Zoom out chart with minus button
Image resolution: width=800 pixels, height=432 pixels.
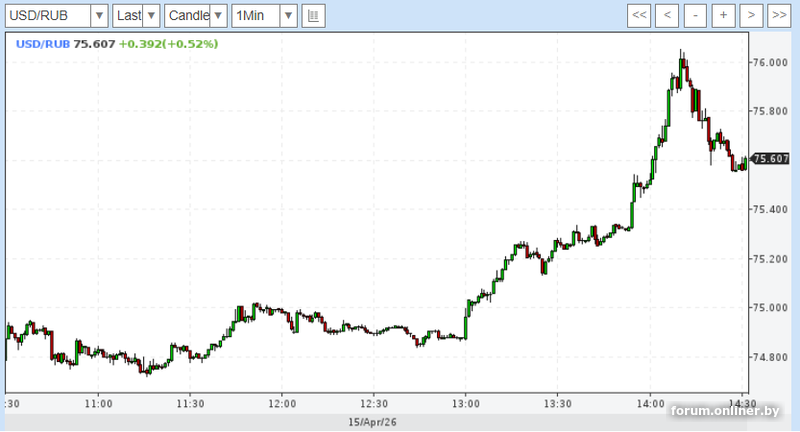[x=695, y=15]
